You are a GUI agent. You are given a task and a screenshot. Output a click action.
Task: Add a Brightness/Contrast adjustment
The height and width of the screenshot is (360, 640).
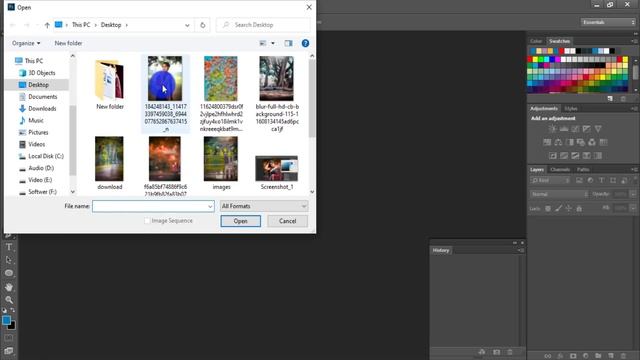tap(552, 129)
